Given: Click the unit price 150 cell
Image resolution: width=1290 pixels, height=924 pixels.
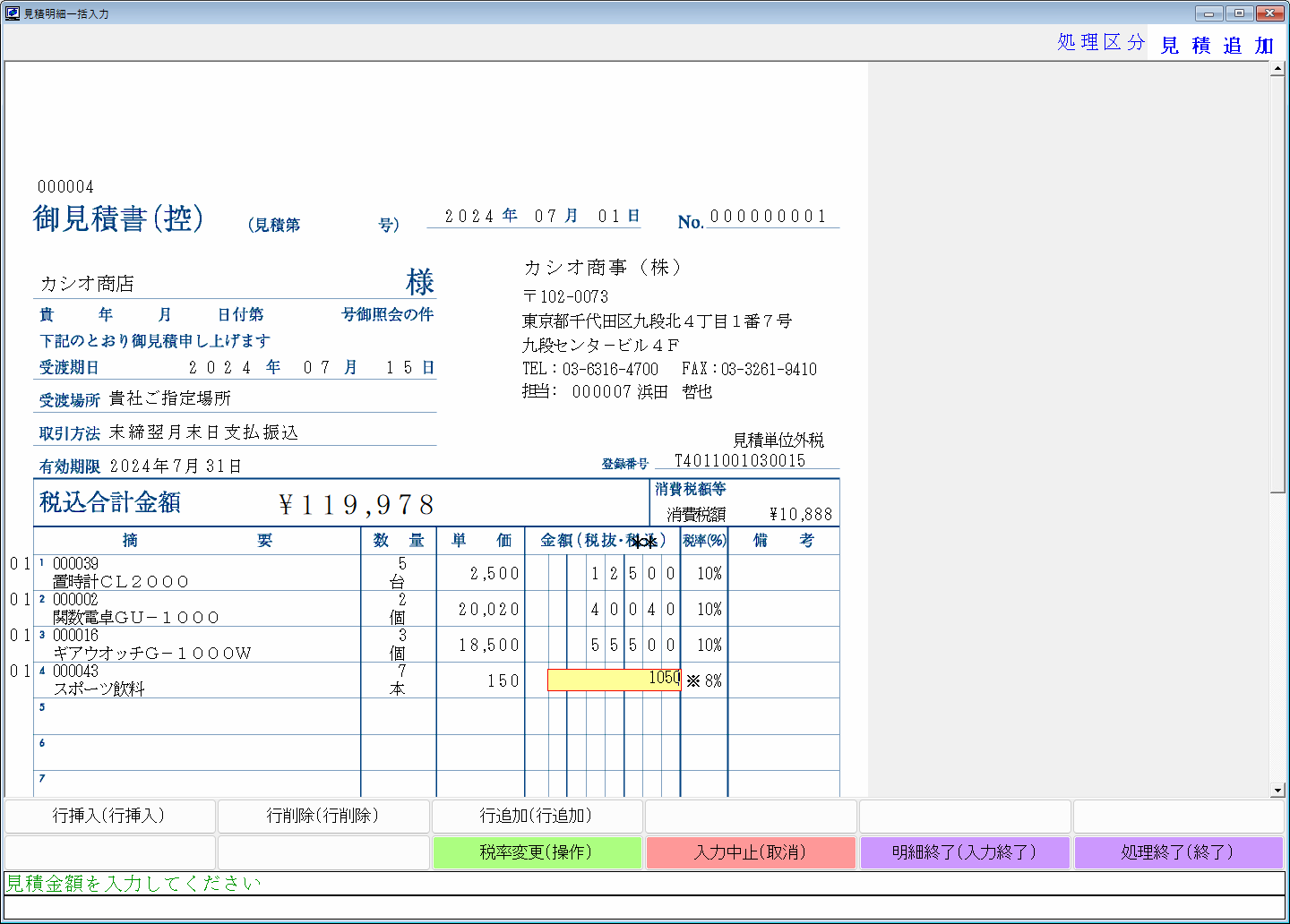Looking at the screenshot, I should point(481,681).
